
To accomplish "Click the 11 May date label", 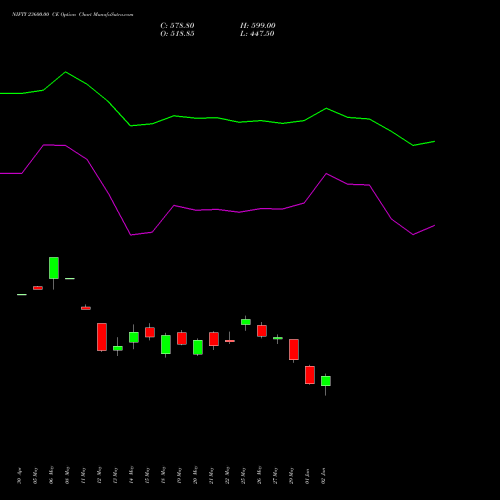I will [x=83, y=476].
